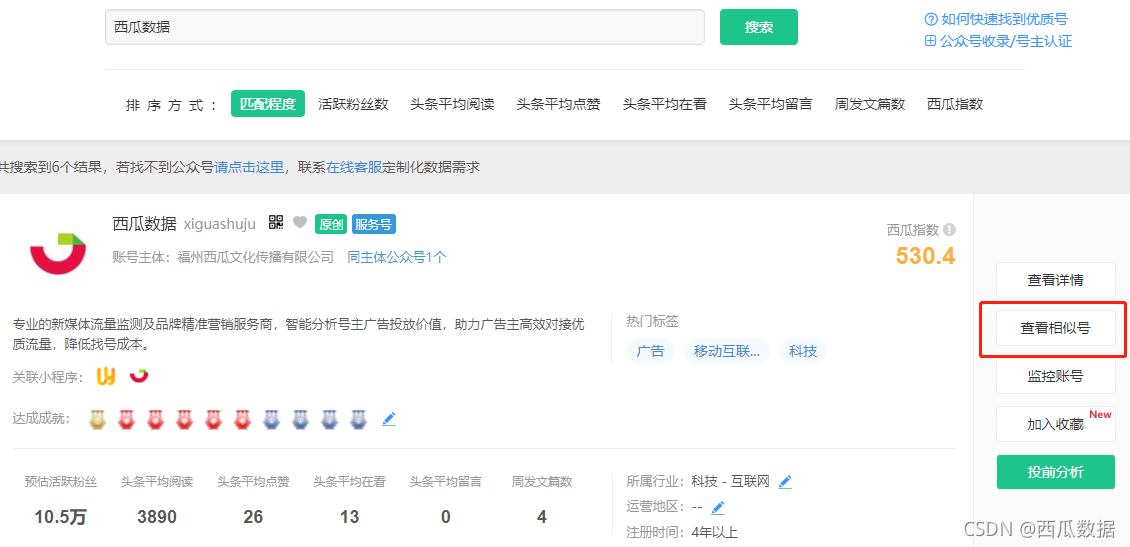Click the edit pencil next to achievements
Screen dimensions: 1130x547
pyautogui.click(x=389, y=419)
